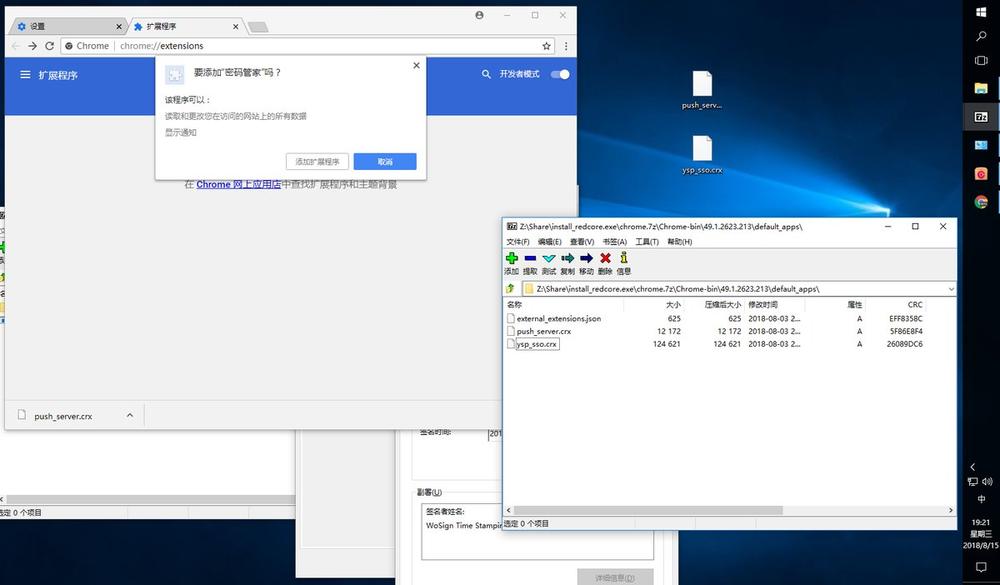Click the 7-Zip Add (添加) toolbar icon

(512, 259)
